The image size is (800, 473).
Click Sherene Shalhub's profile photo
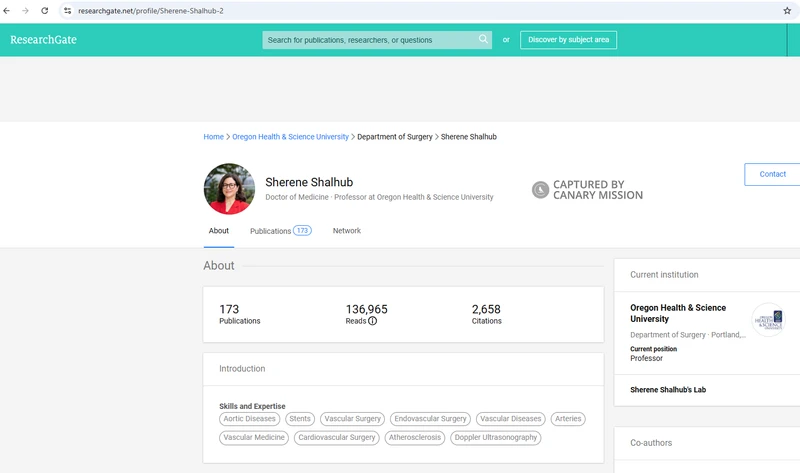tap(229, 189)
